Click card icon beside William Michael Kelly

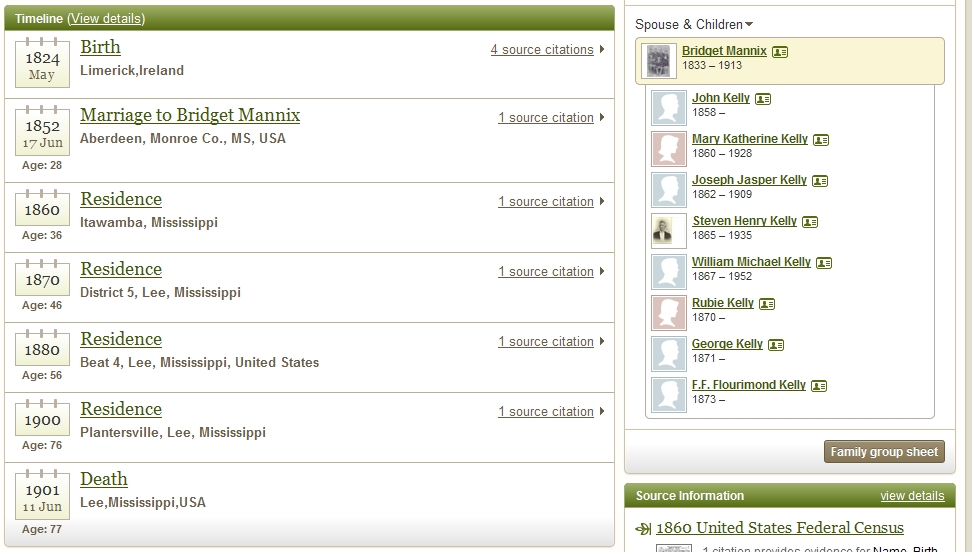[824, 263]
